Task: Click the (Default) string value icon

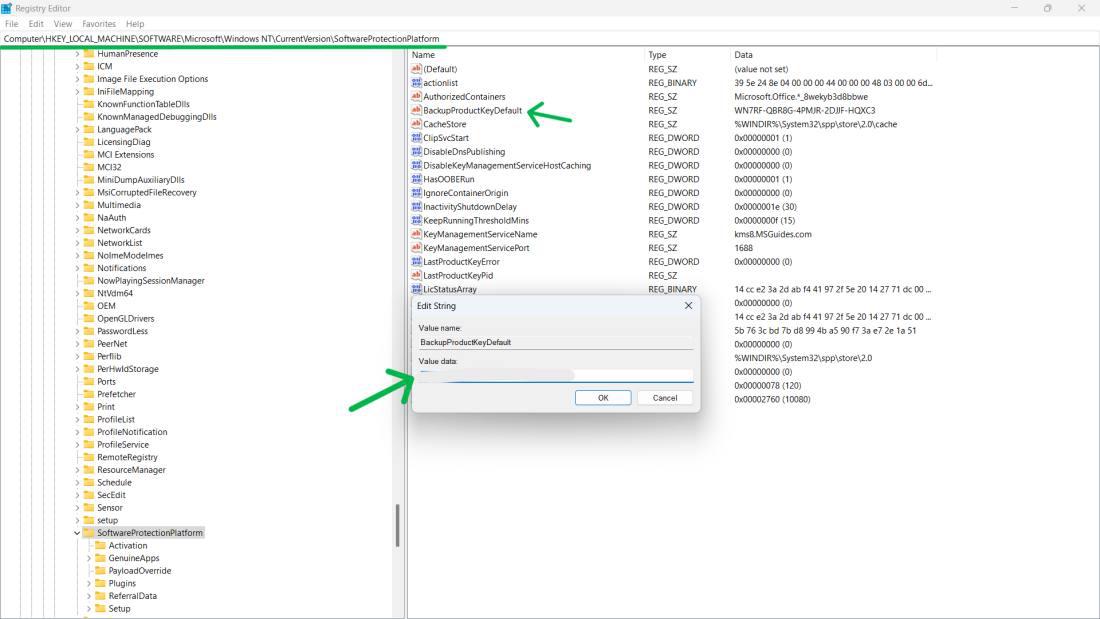Action: point(416,69)
